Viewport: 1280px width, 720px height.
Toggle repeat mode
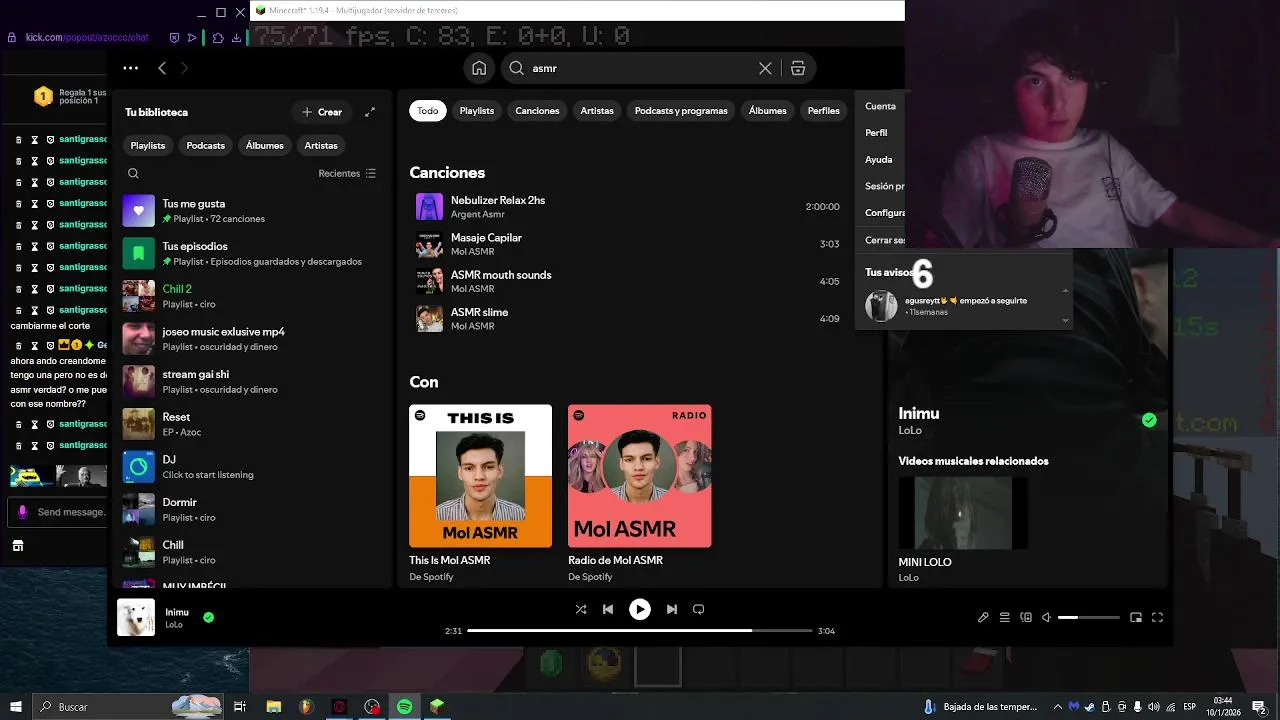click(699, 609)
